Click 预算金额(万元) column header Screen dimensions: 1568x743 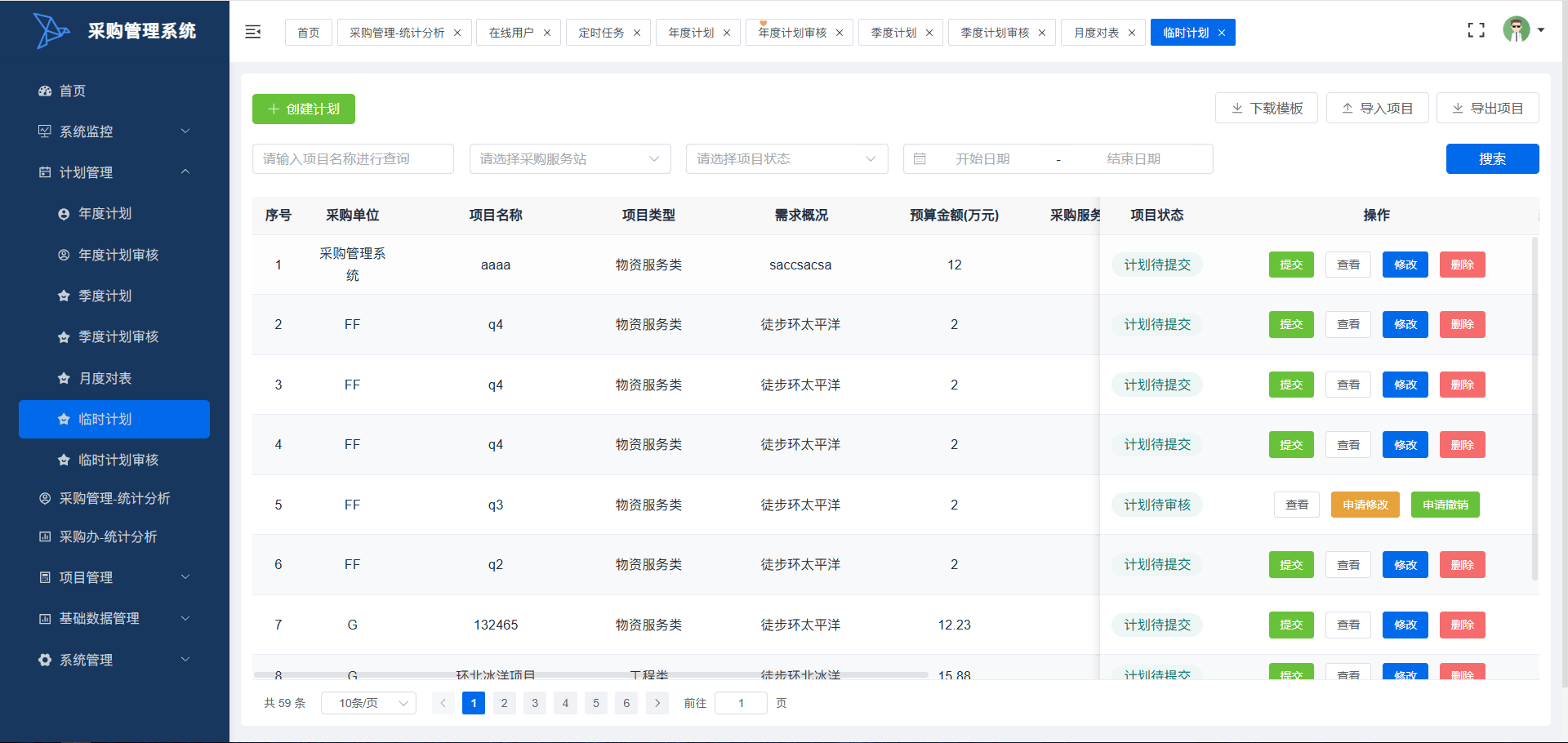tap(954, 215)
